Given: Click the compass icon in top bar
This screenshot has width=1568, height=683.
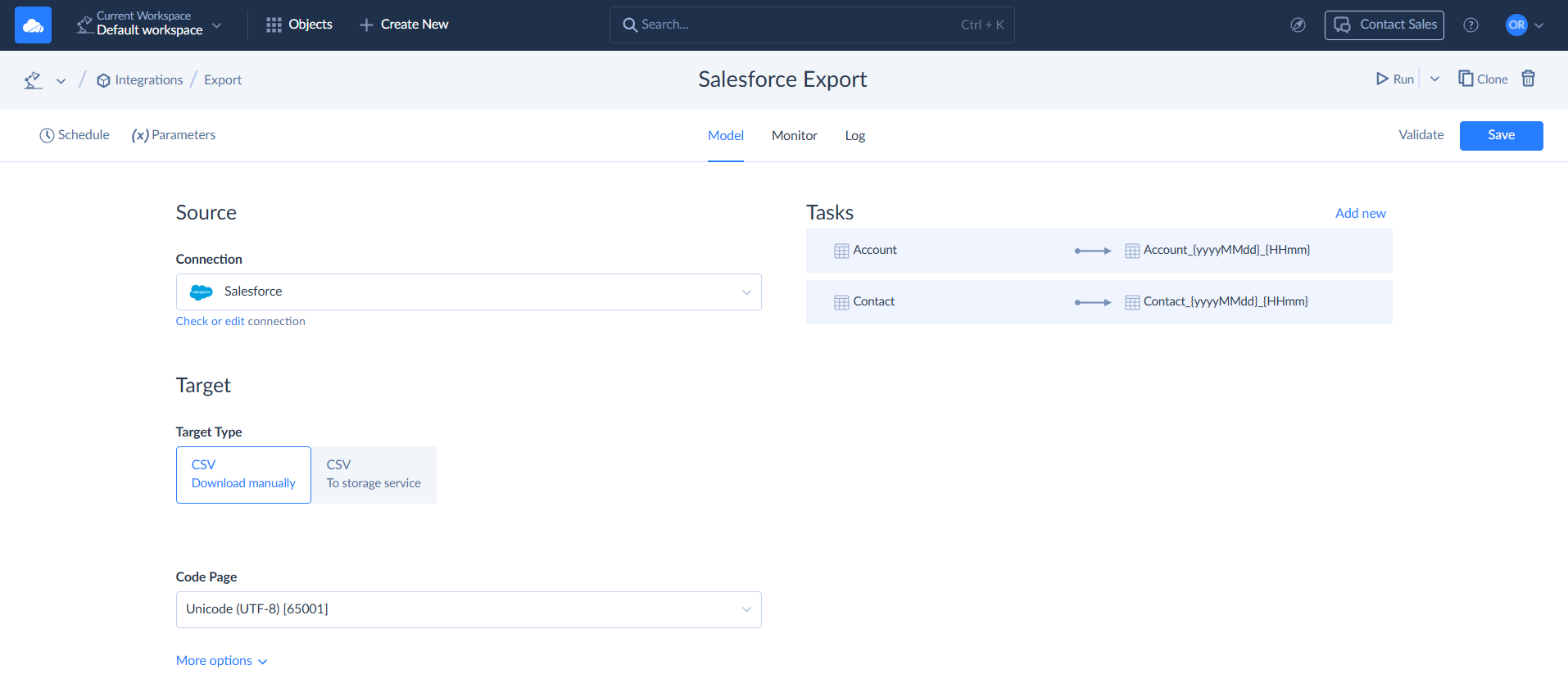Looking at the screenshot, I should coord(1298,25).
